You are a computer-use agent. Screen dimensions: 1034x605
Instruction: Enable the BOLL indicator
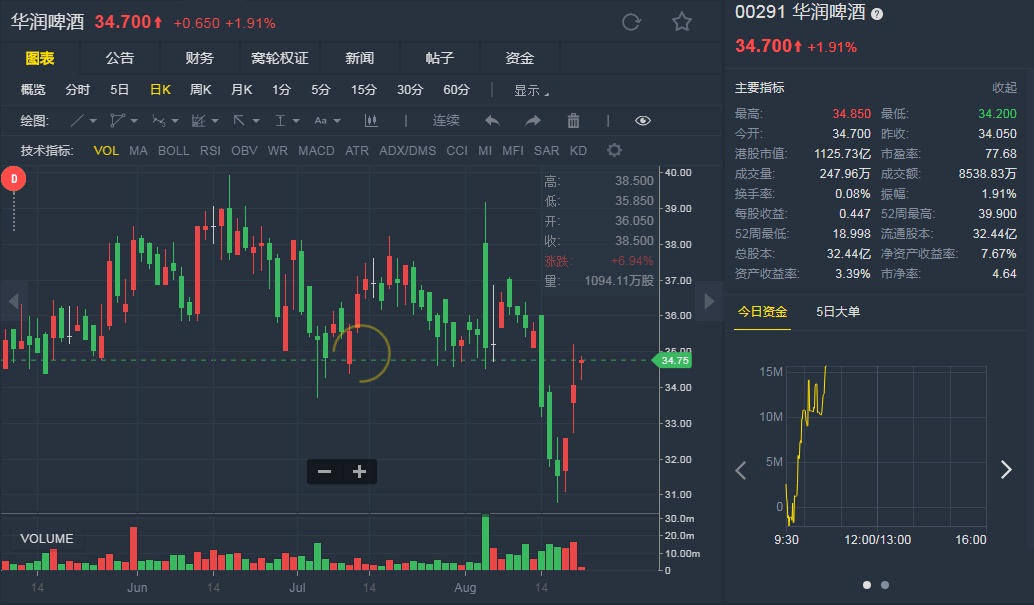[173, 150]
